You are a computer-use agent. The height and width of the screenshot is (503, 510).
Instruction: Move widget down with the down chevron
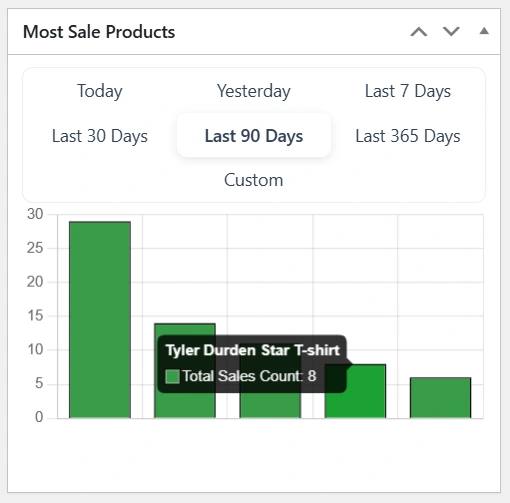[451, 32]
